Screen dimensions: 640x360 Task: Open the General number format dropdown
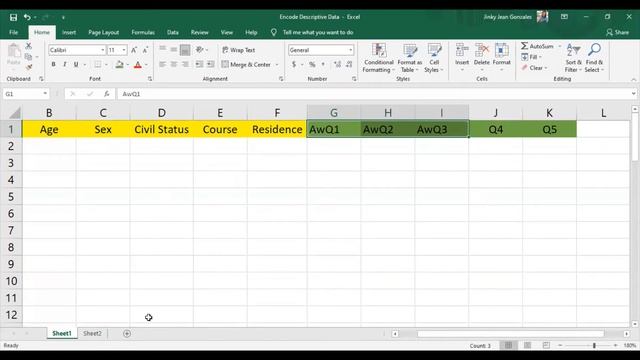click(350, 50)
